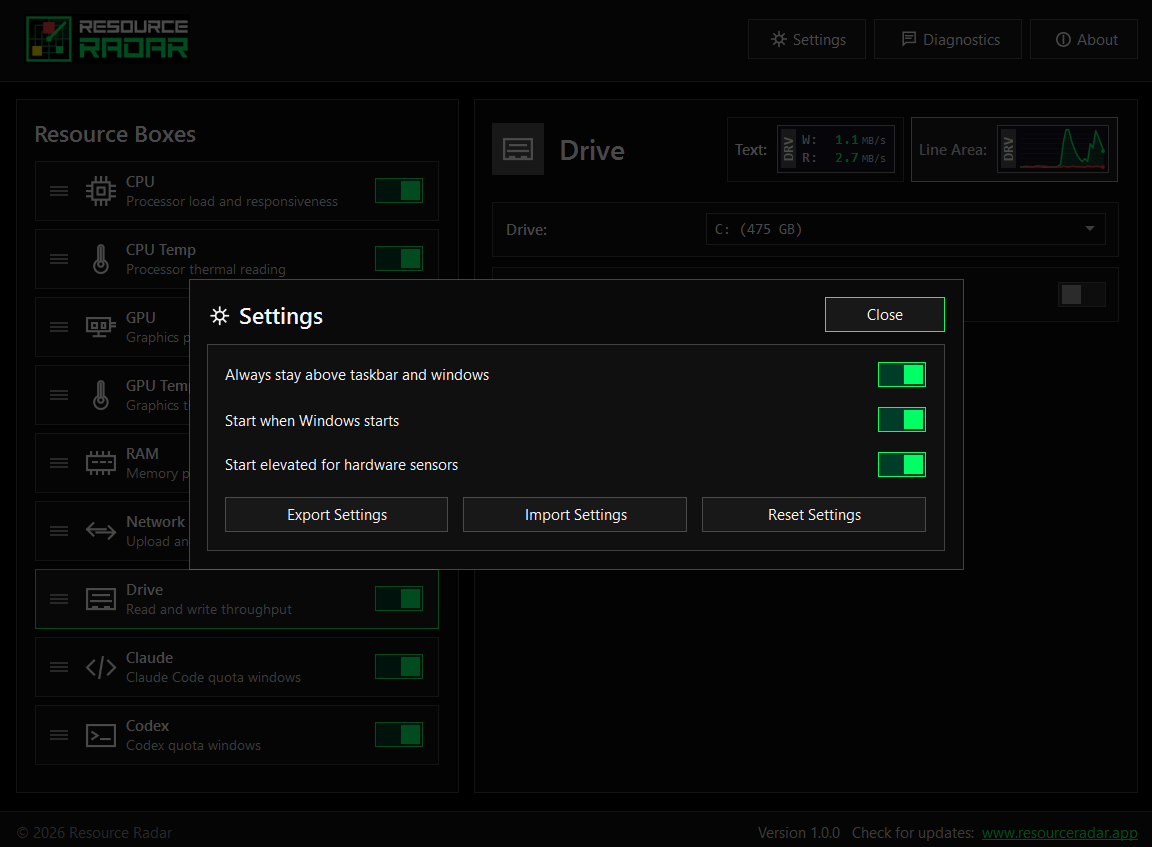Disable the CPU Temp resource box toggle
Viewport: 1152px width, 847px height.
pyautogui.click(x=399, y=259)
